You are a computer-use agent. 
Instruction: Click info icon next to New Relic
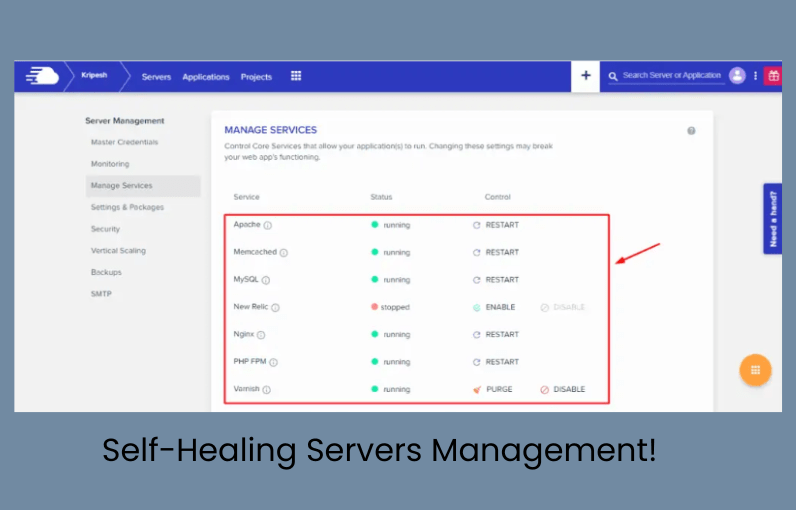click(x=275, y=308)
